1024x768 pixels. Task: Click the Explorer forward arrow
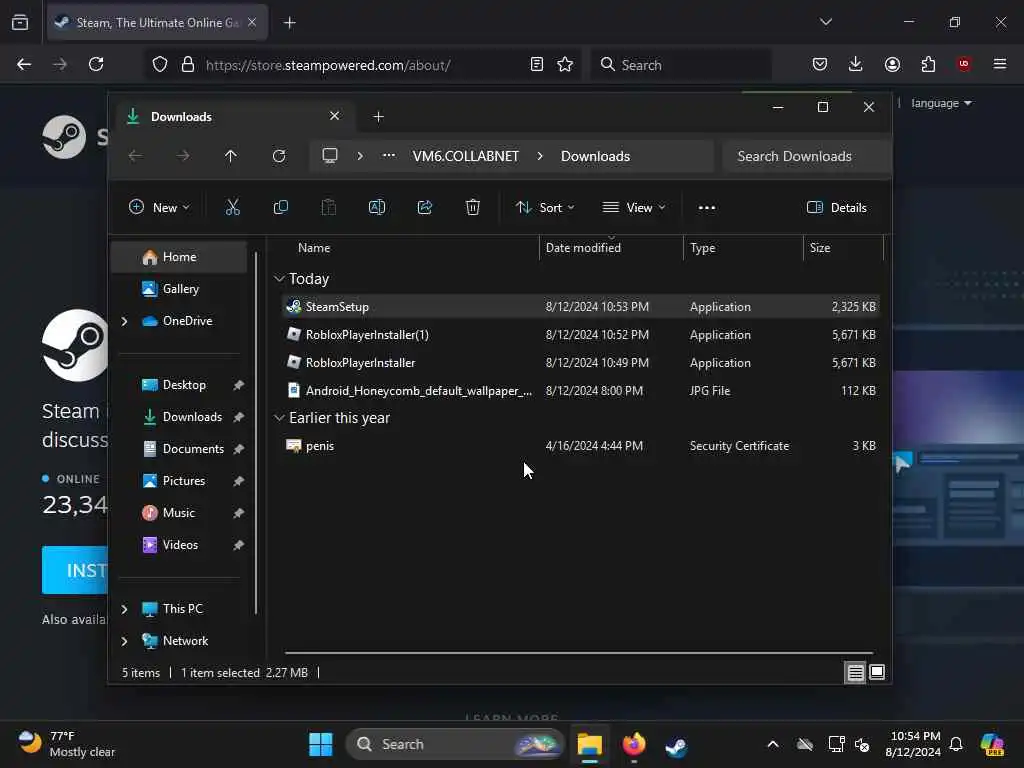tap(183, 156)
